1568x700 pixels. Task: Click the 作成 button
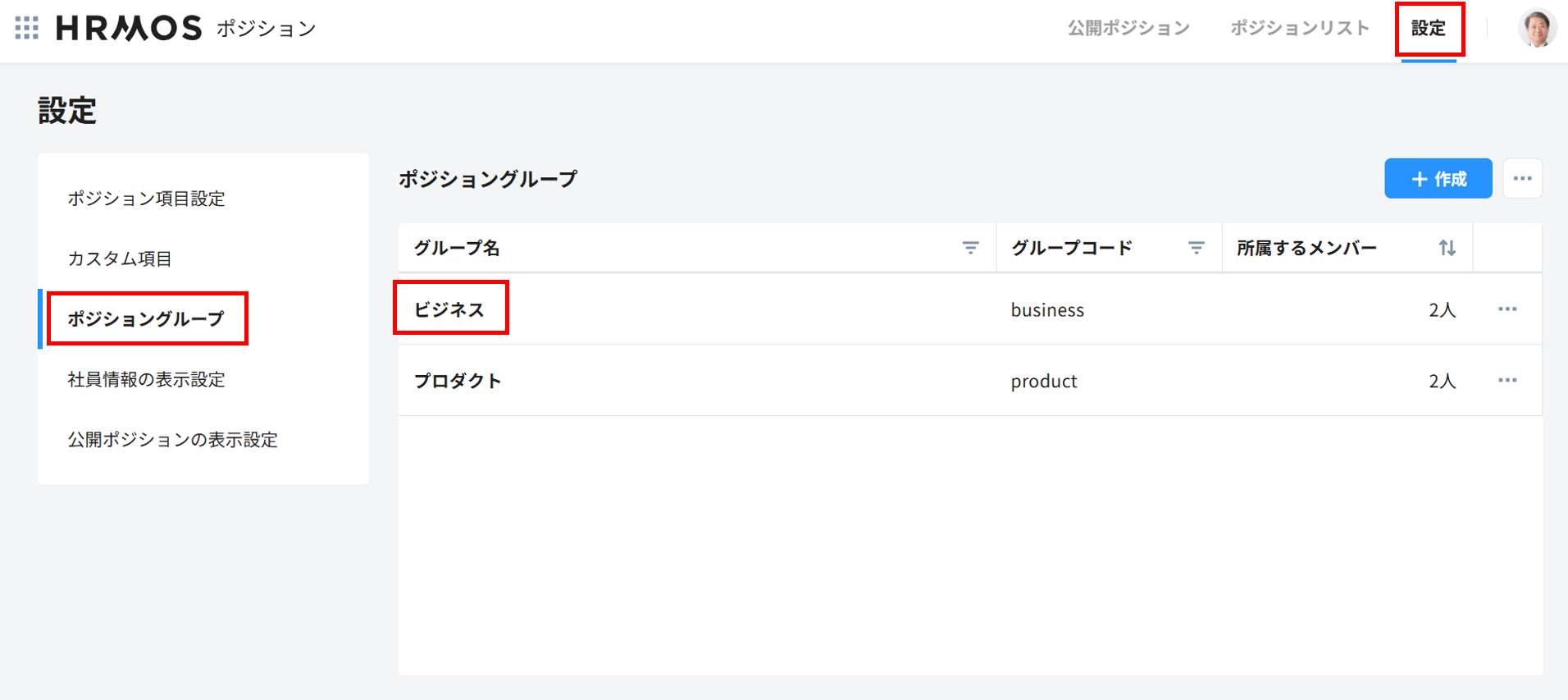click(x=1438, y=179)
